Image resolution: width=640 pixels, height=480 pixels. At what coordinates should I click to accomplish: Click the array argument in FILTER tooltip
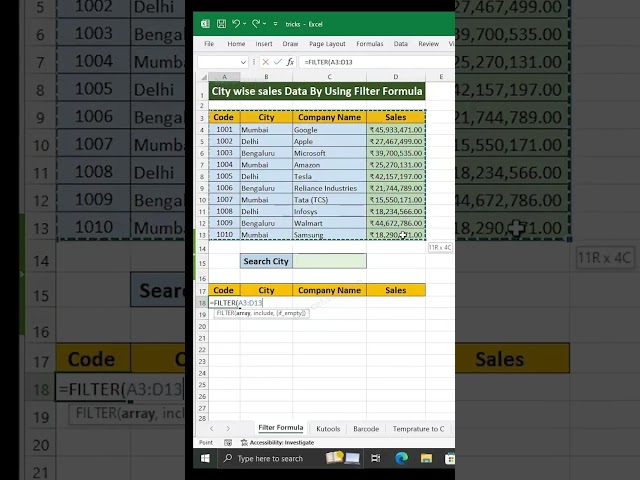[x=243, y=313]
